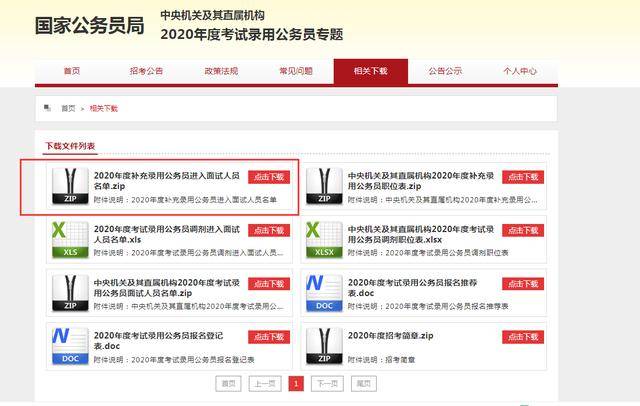Click file name 中央机关及其直属机构2020年度补充录用公务员职位表.zip
Image resolution: width=640 pixels, height=406 pixels.
(421, 181)
